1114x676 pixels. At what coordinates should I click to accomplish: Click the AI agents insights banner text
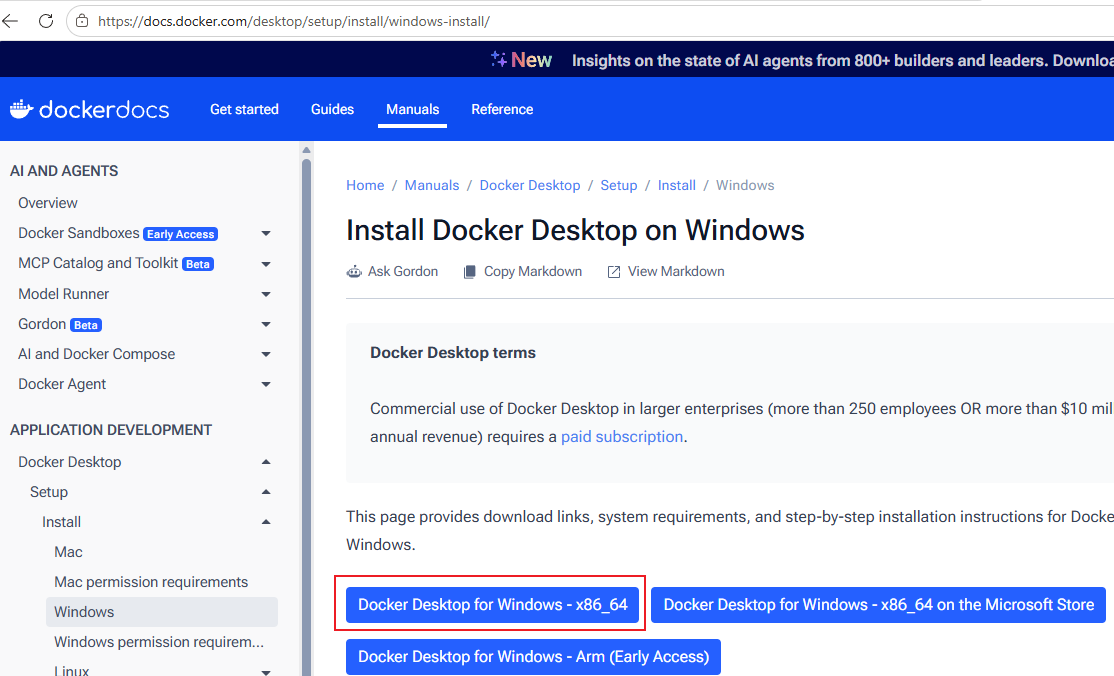pos(843,60)
